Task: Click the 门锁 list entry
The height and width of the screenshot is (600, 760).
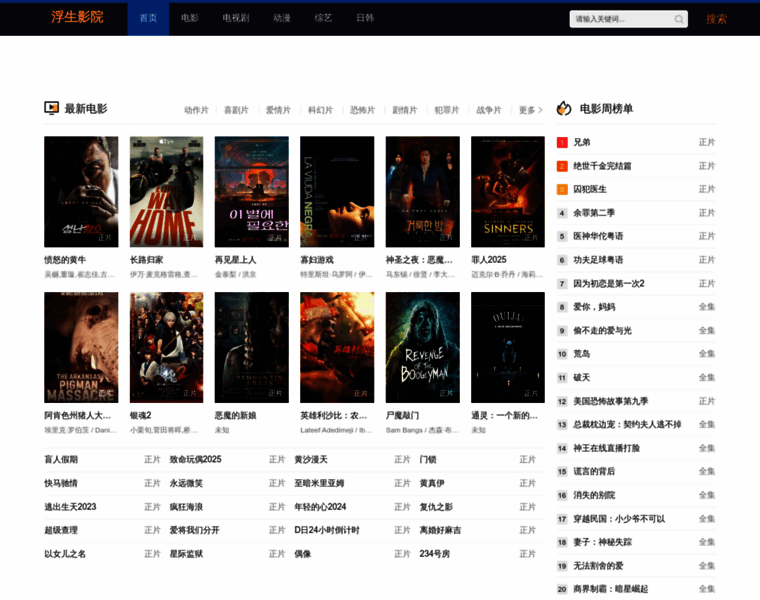Action: pos(428,459)
